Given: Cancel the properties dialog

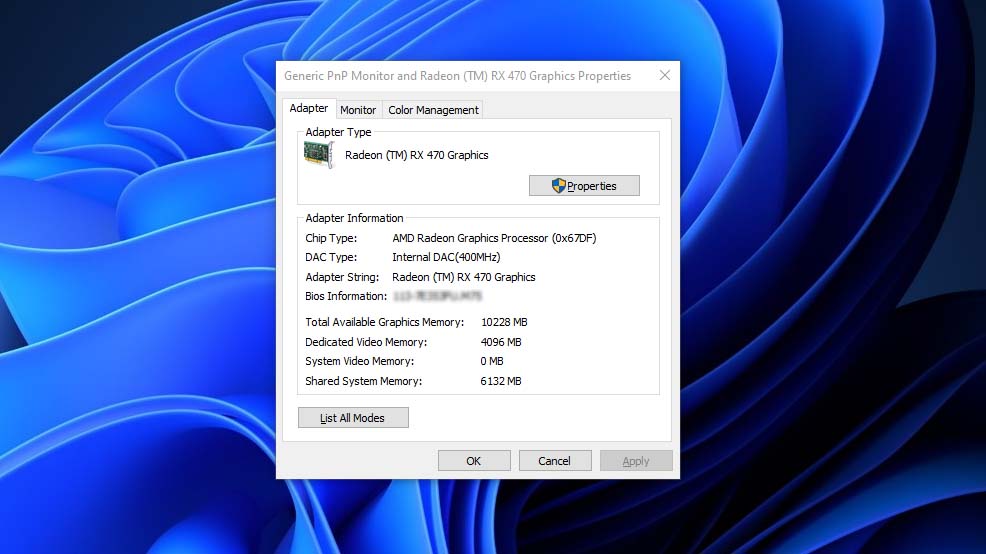Looking at the screenshot, I should [555, 461].
